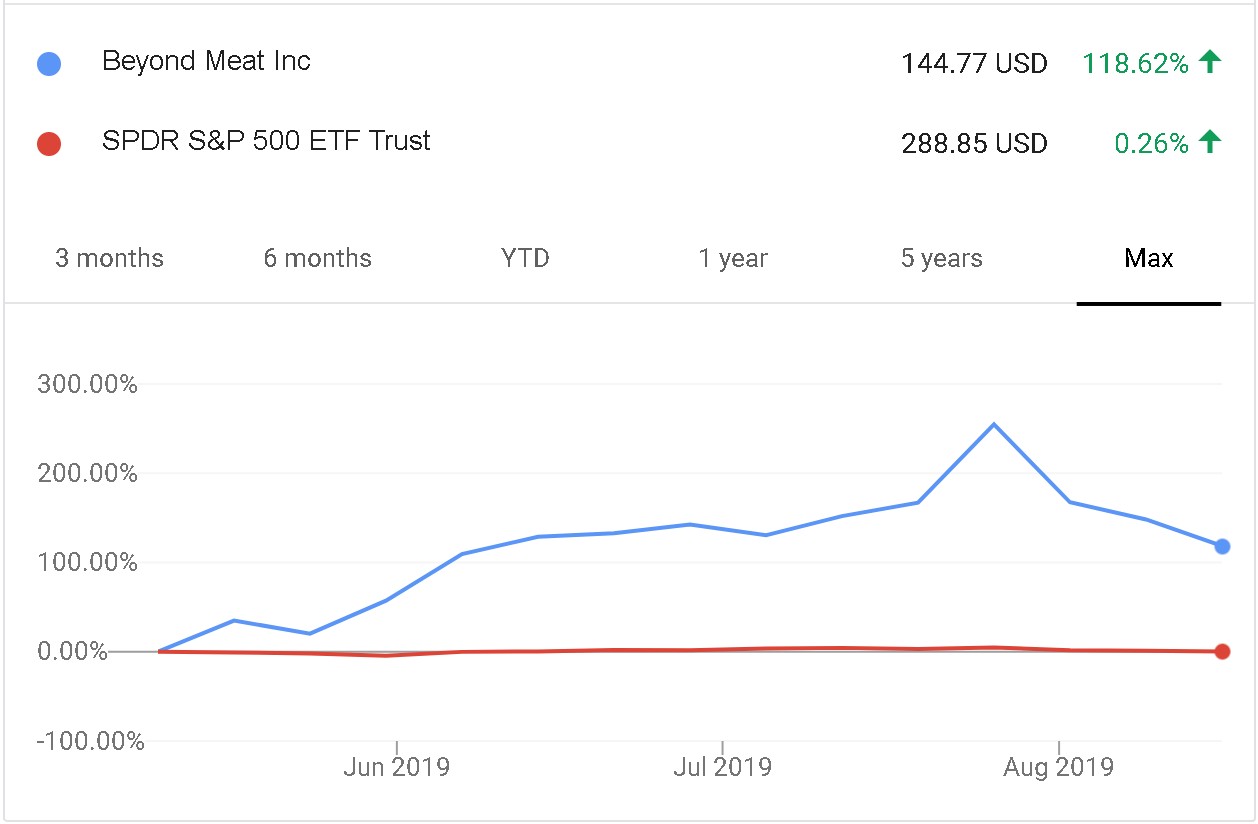Show the YTD time range

525,258
